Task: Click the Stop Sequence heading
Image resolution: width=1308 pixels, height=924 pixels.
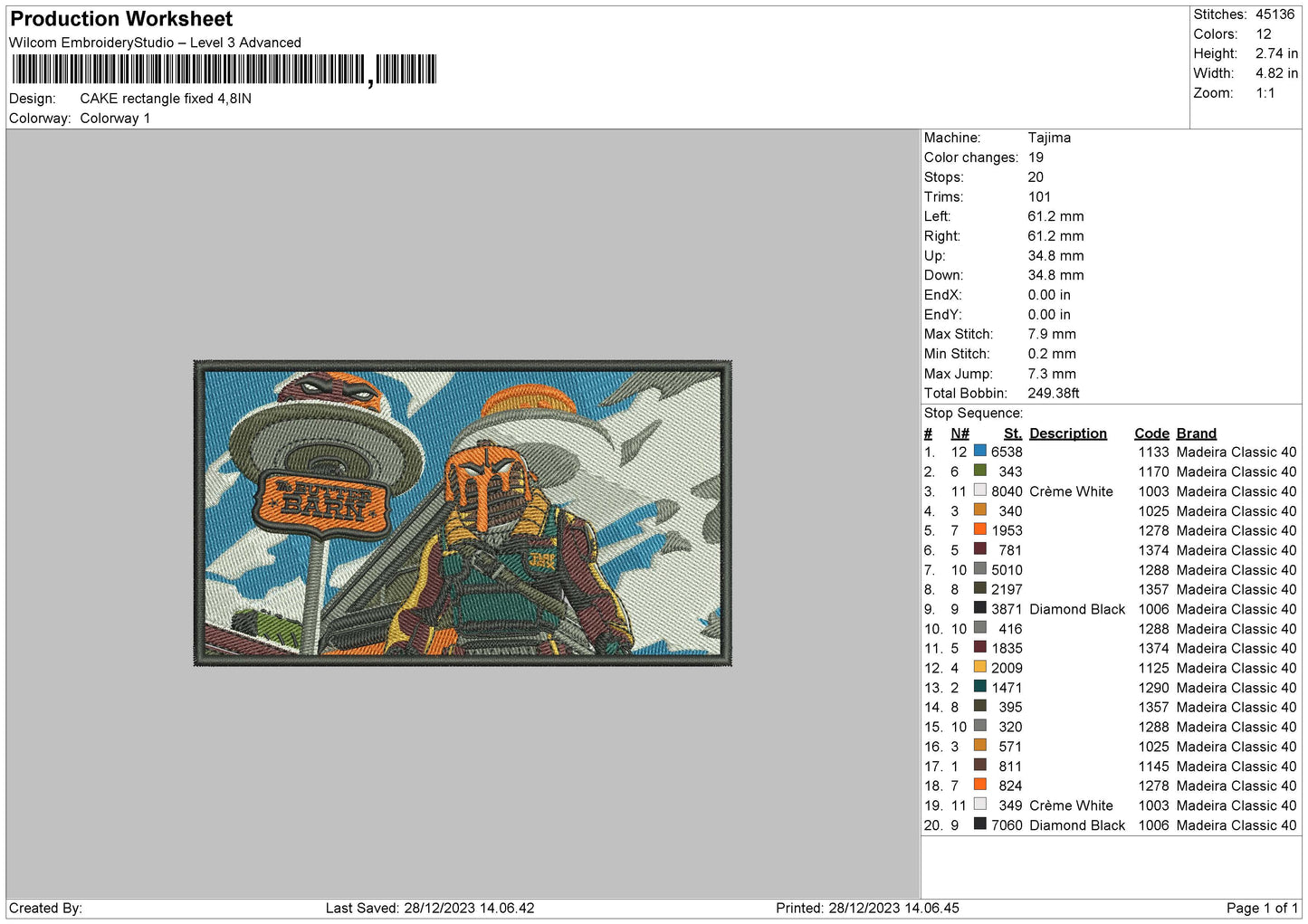Action: click(973, 414)
